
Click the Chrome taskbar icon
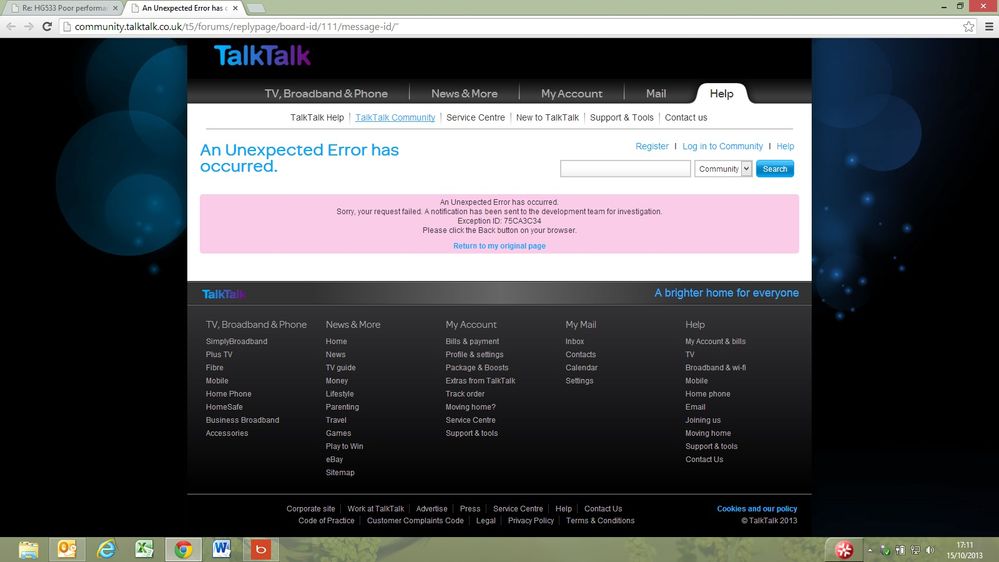coord(183,549)
